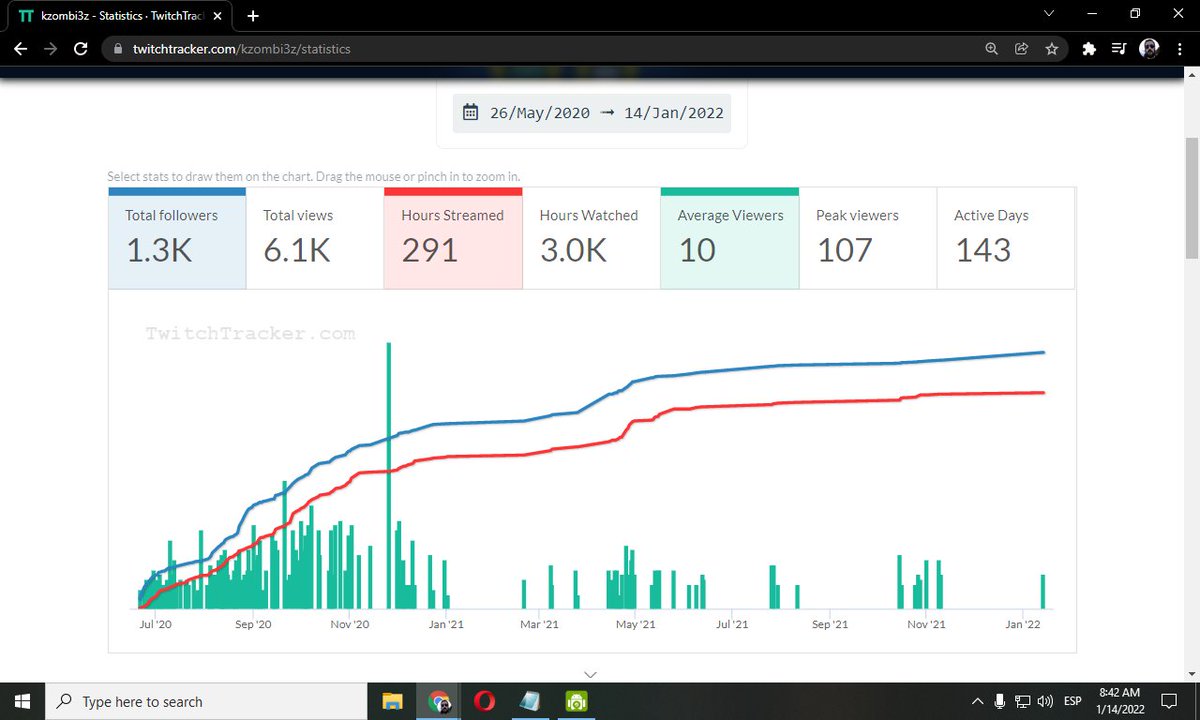
Task: Bookmark this page with the star icon
Action: point(1051,48)
